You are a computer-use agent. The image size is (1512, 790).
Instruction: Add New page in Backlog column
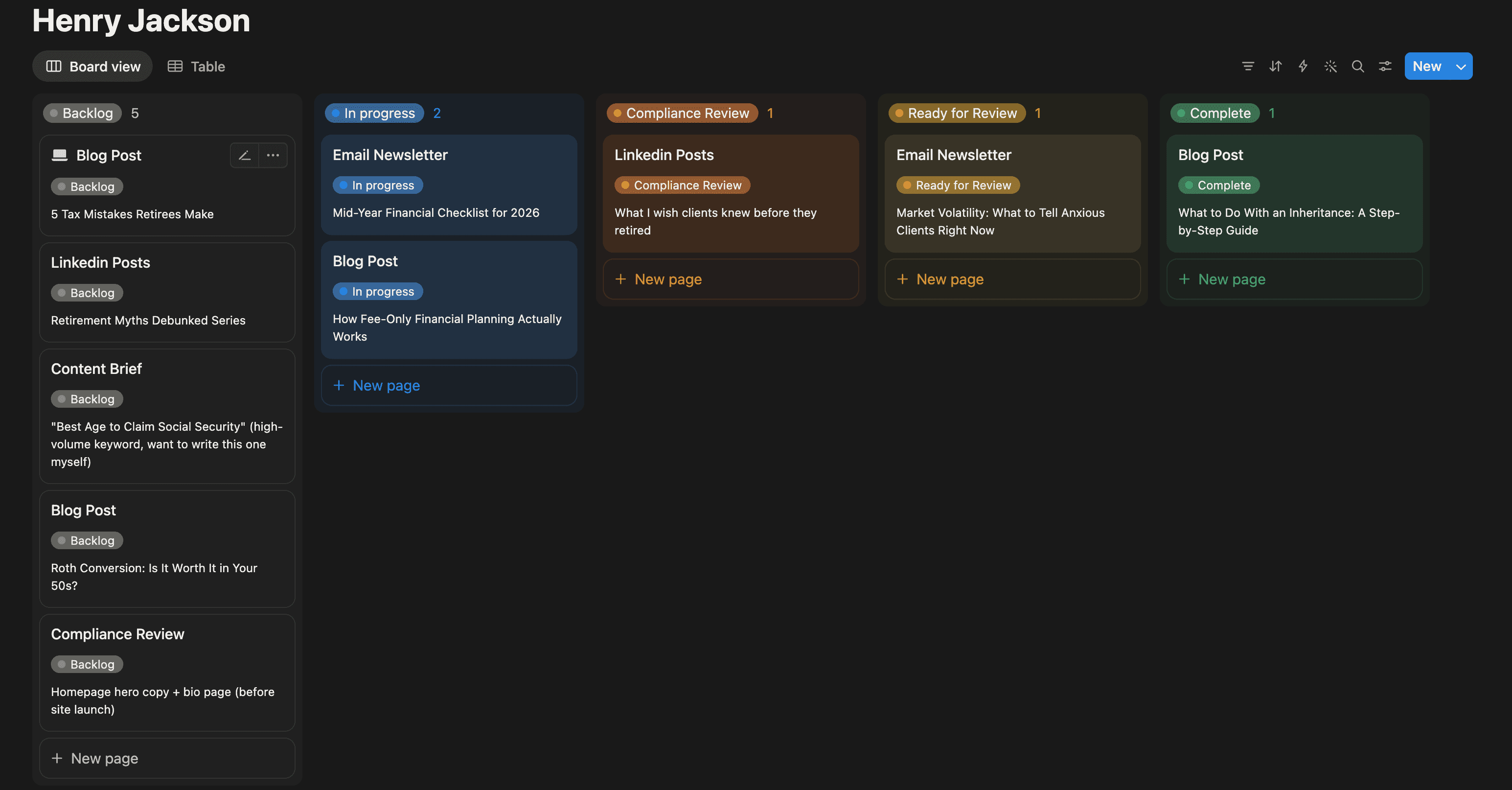167,758
